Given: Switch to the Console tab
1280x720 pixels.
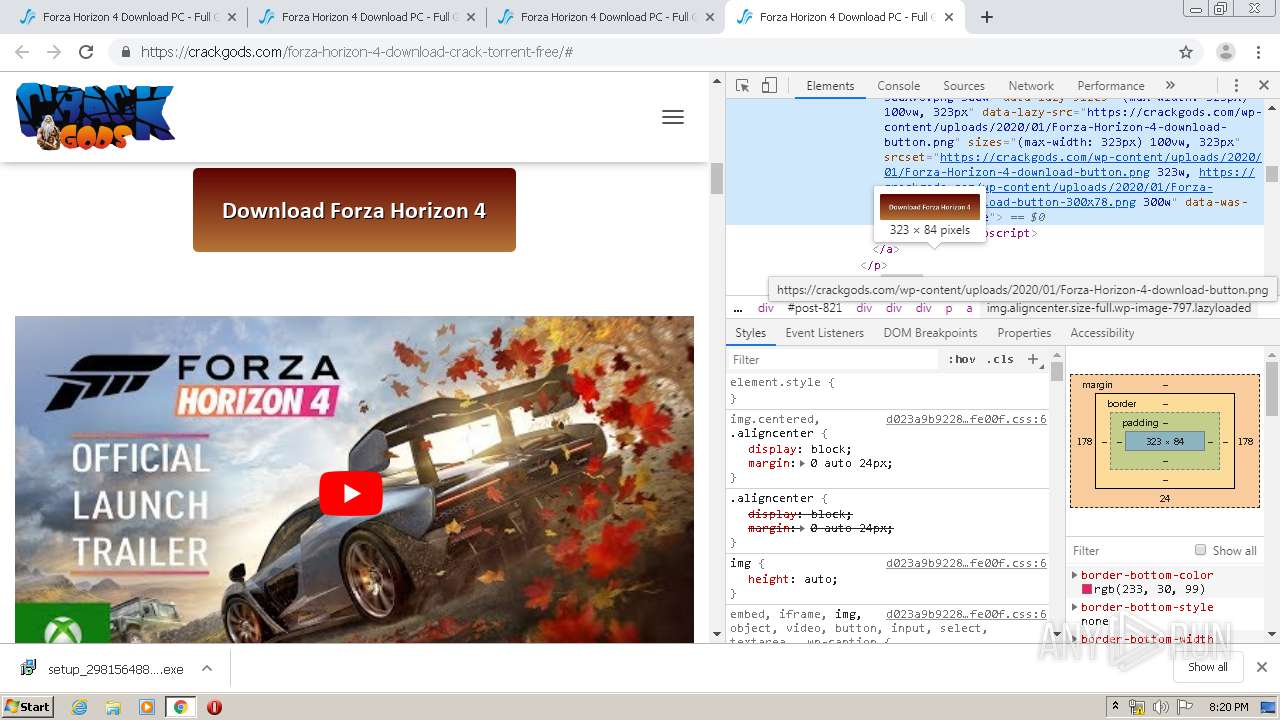Looking at the screenshot, I should click(x=898, y=86).
